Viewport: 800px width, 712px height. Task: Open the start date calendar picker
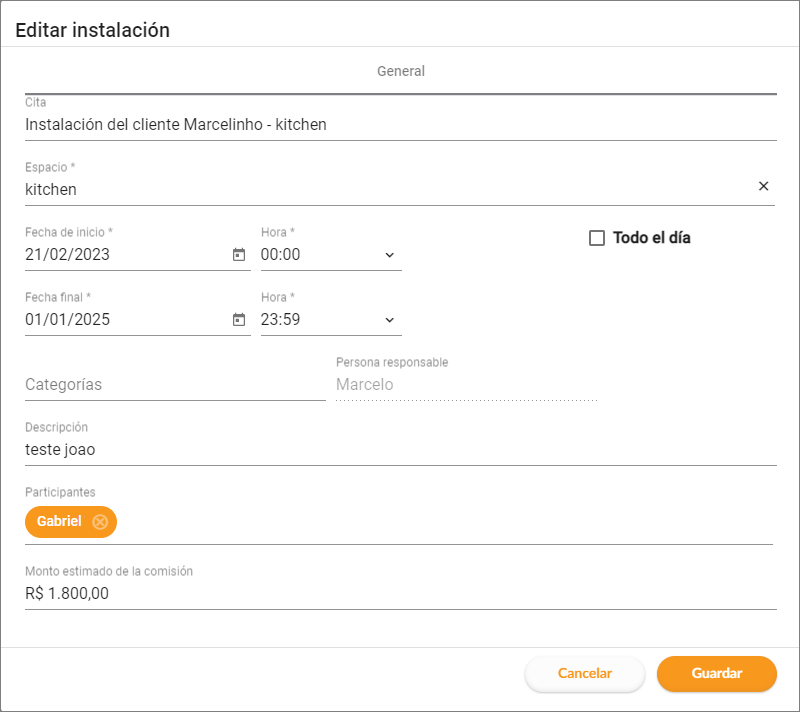[239, 255]
